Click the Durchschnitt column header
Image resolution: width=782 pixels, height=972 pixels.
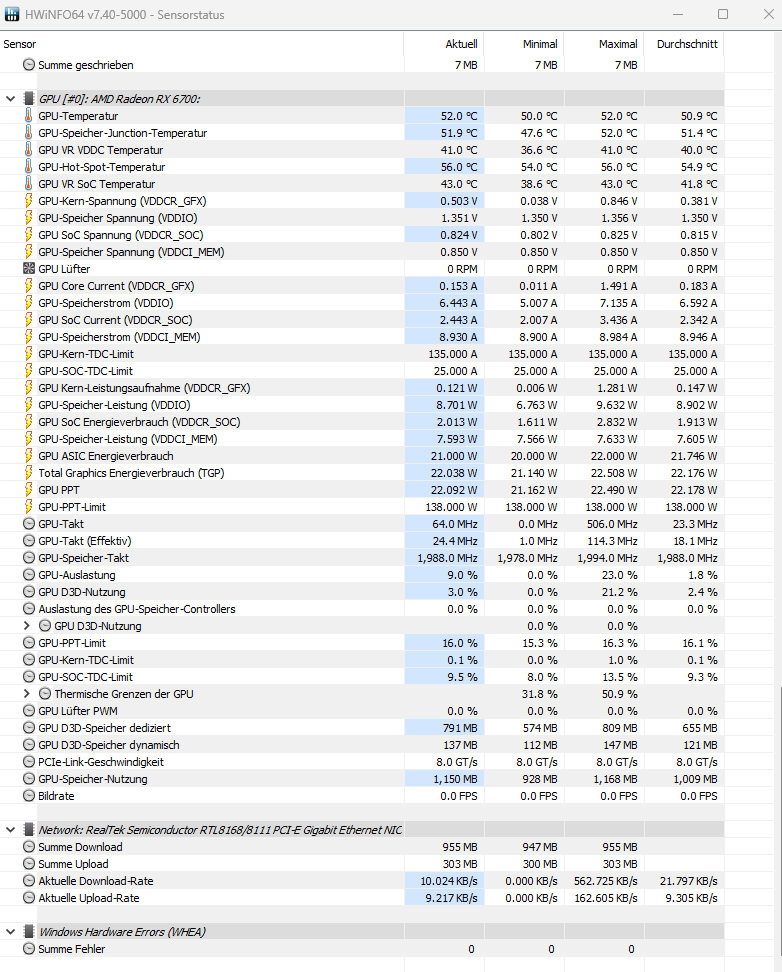(684, 44)
